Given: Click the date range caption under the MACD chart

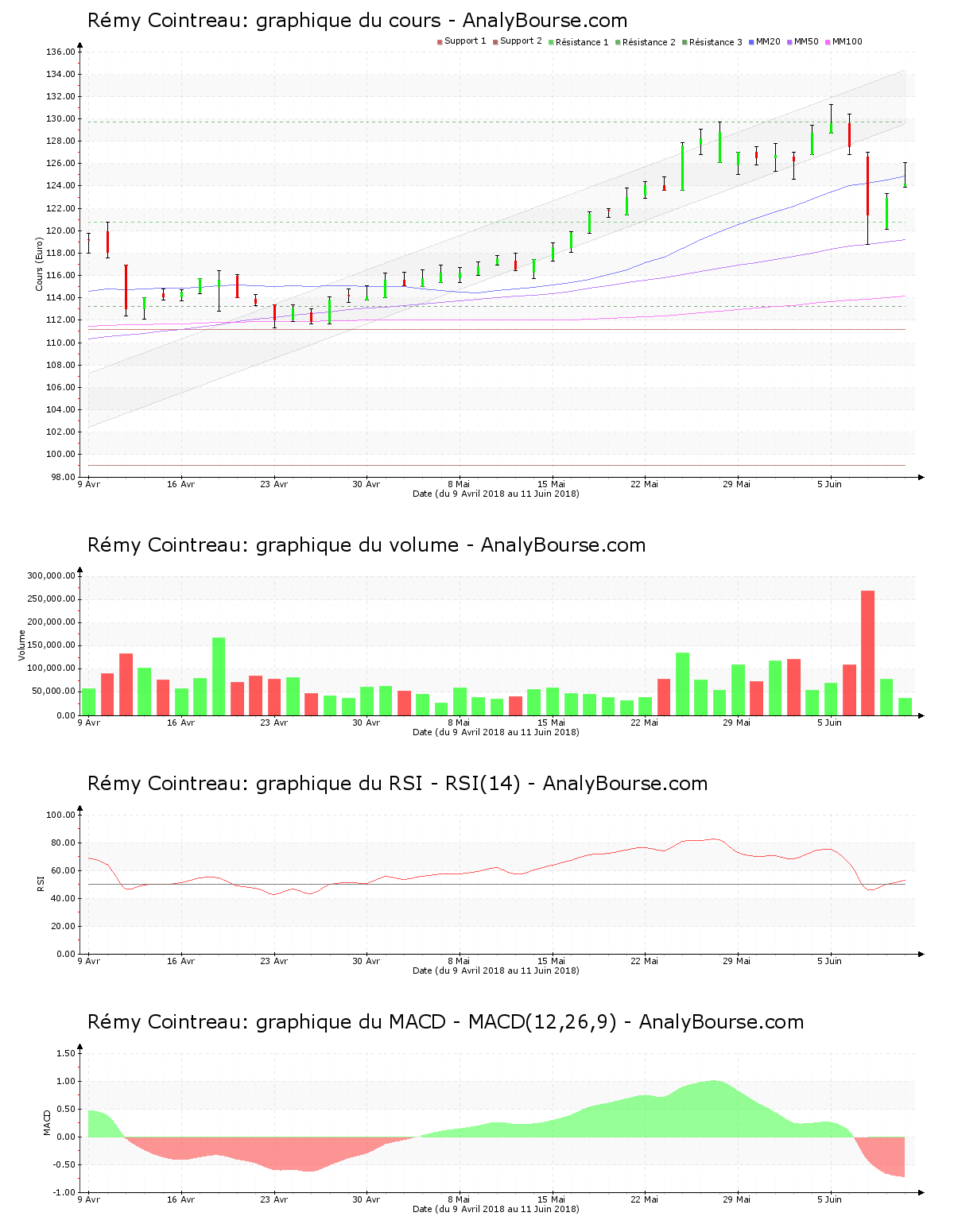Looking at the screenshot, I should click(x=496, y=1209).
